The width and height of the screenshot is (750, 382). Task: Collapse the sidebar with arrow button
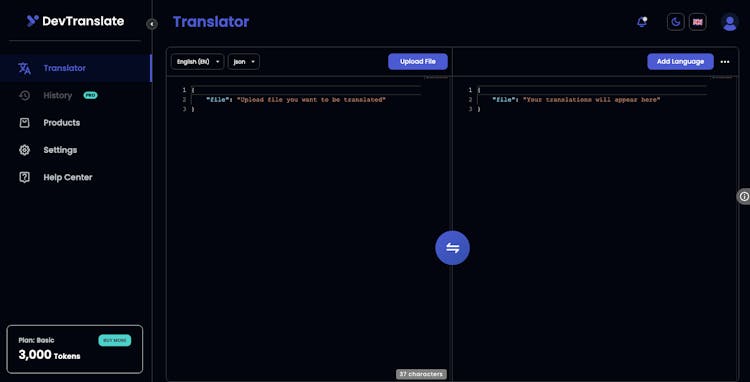pyautogui.click(x=152, y=24)
